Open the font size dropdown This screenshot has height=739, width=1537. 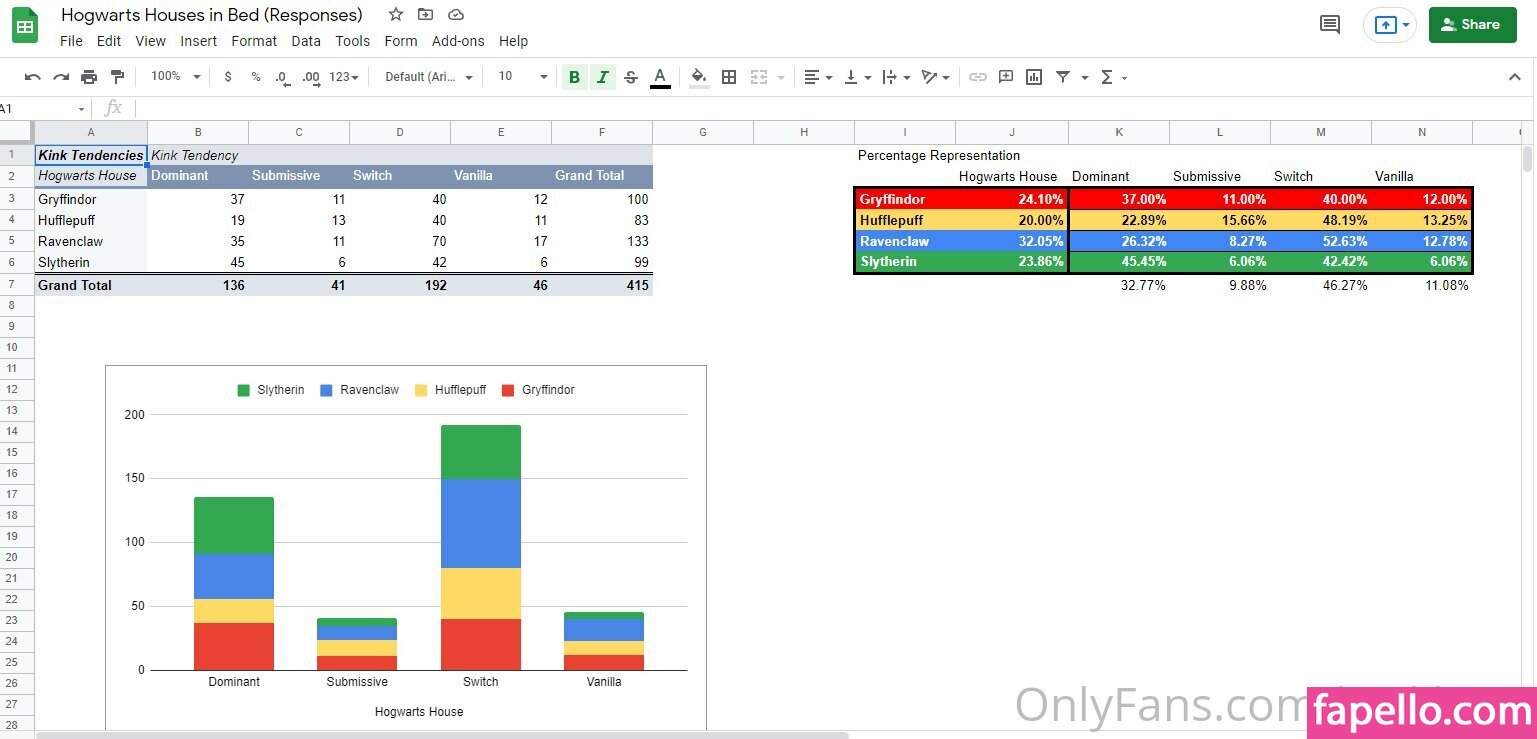click(x=523, y=77)
